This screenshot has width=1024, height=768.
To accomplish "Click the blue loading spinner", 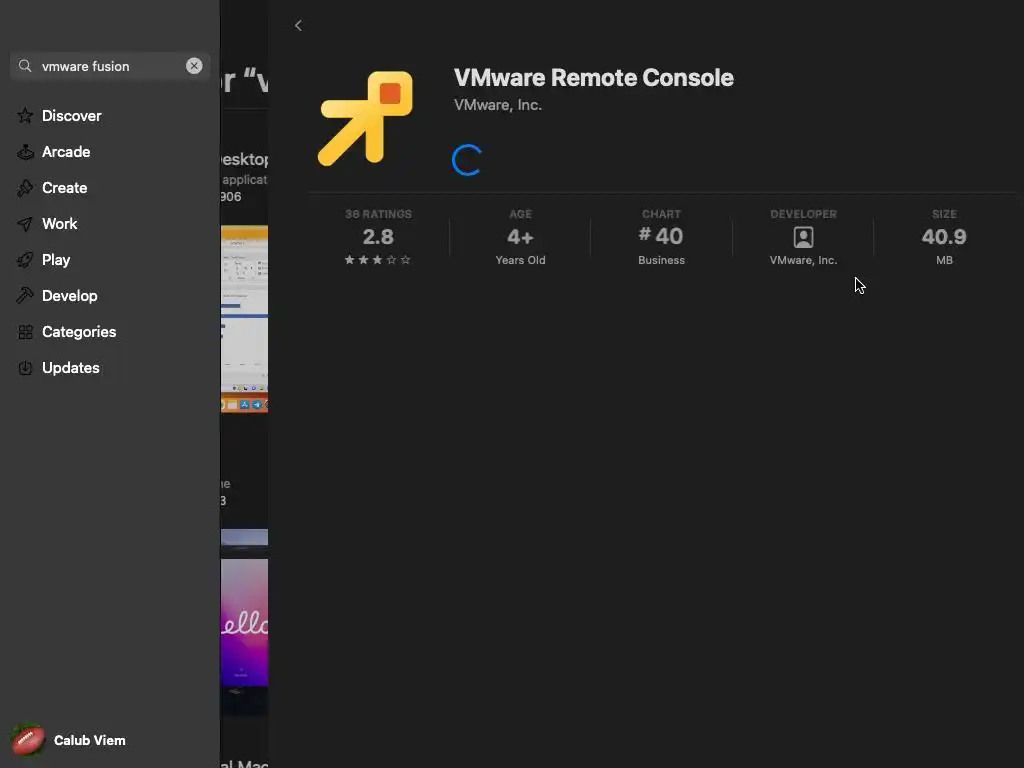I will (467, 160).
